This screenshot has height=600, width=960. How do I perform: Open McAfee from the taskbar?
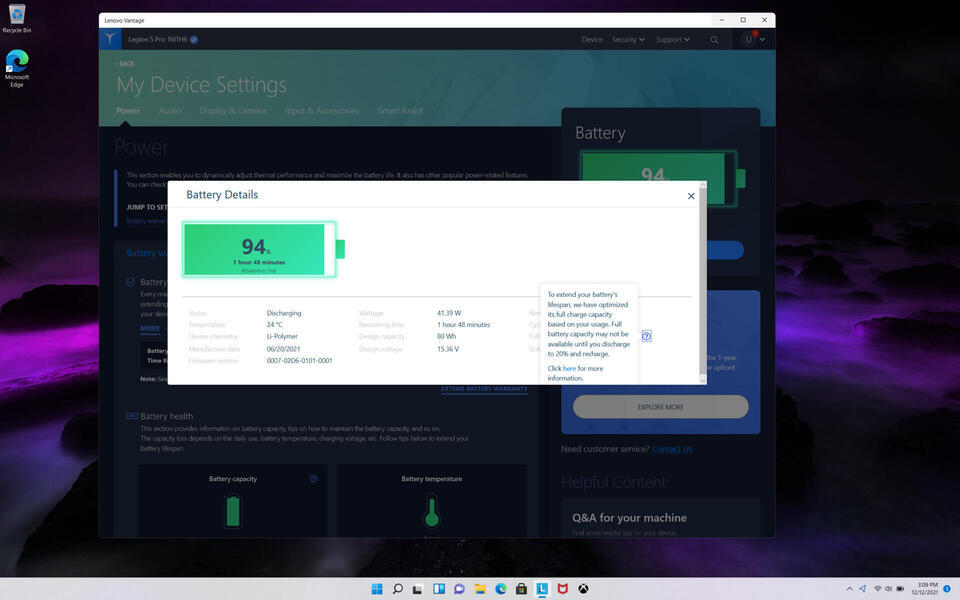563,589
